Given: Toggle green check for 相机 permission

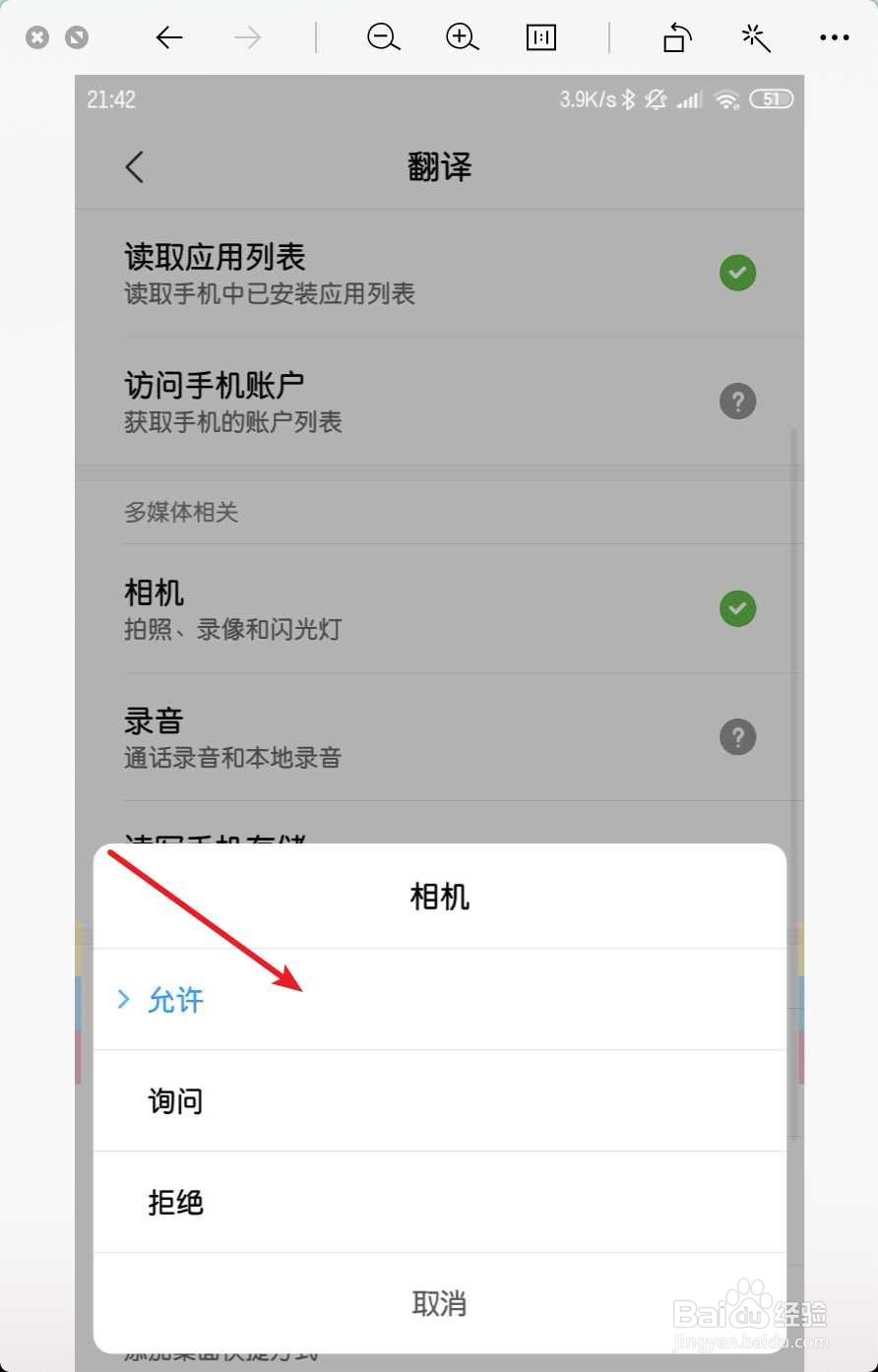Looking at the screenshot, I should 737,608.
